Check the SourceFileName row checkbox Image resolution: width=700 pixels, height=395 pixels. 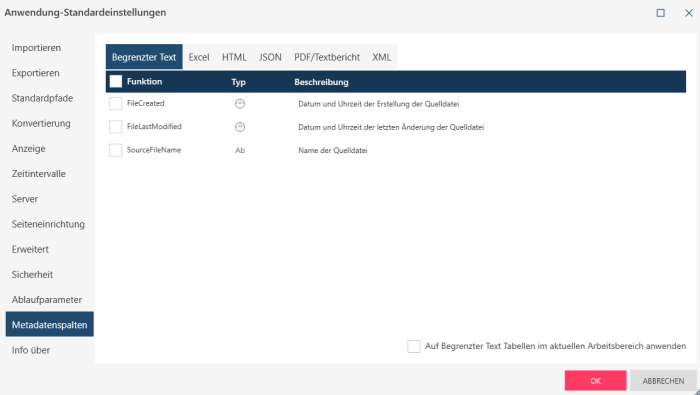point(116,150)
